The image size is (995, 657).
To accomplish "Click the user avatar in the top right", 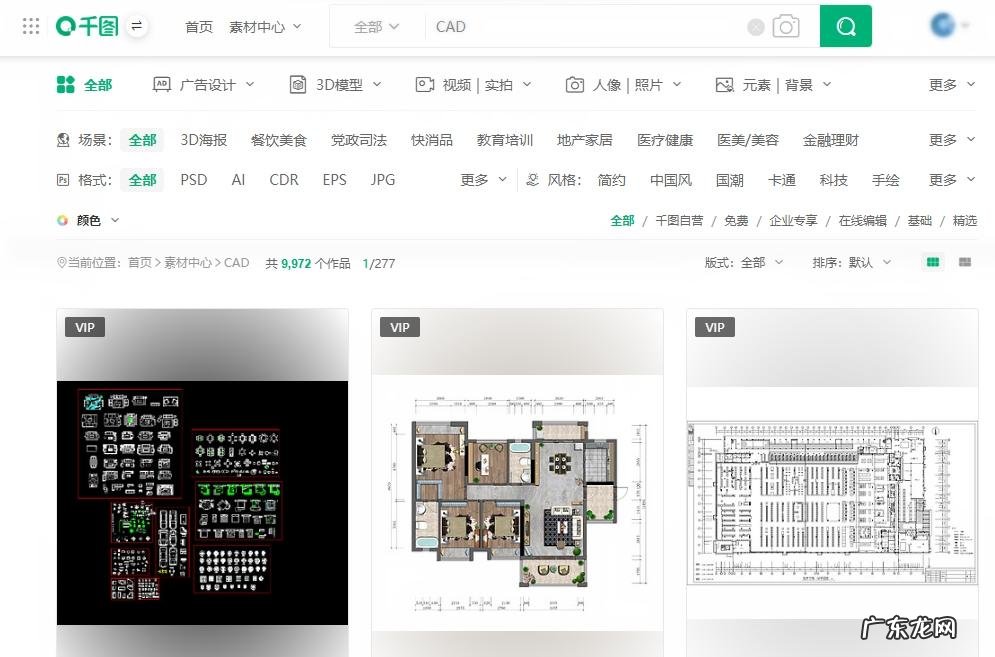I will click(x=941, y=26).
